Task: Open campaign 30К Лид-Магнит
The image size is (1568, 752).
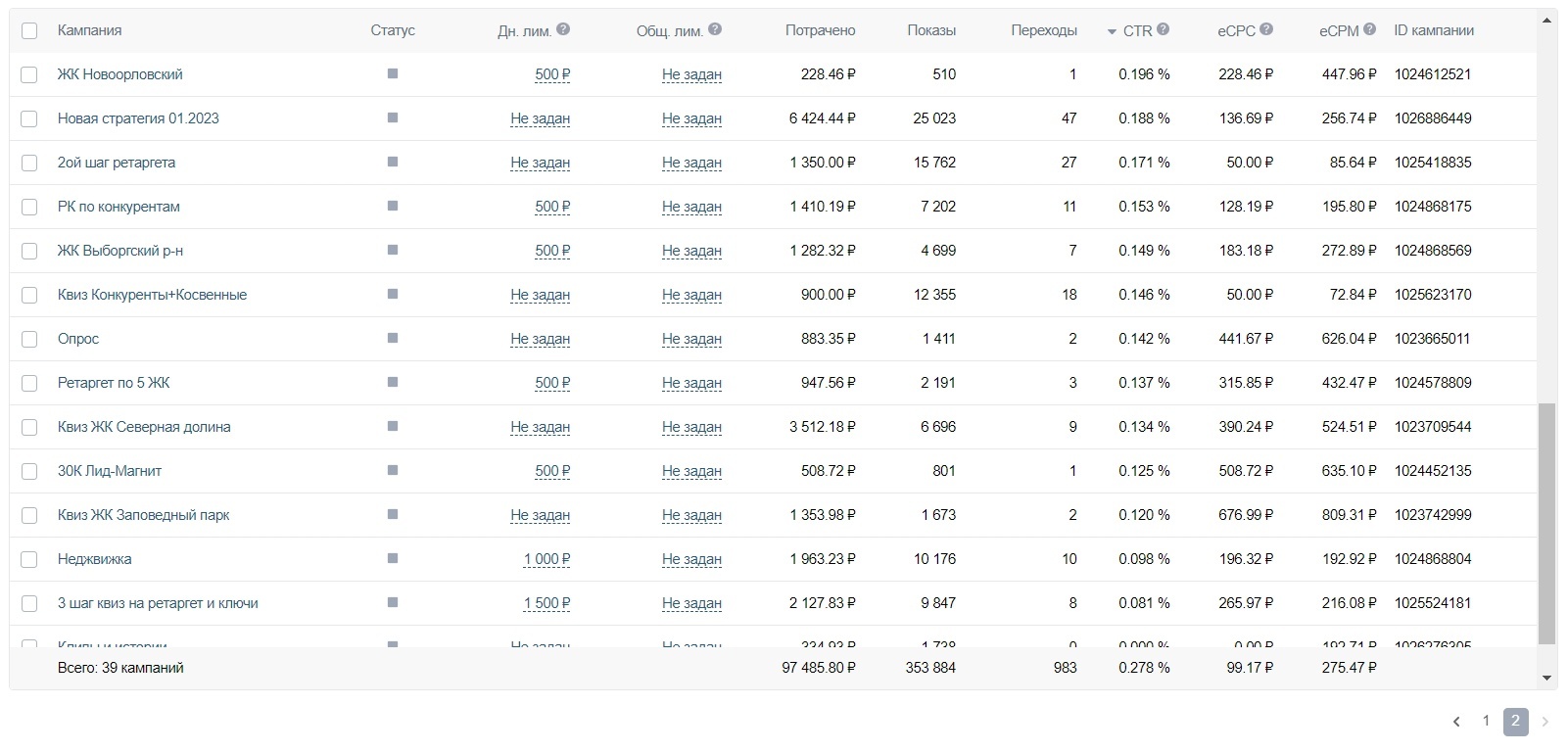Action: [x=110, y=471]
